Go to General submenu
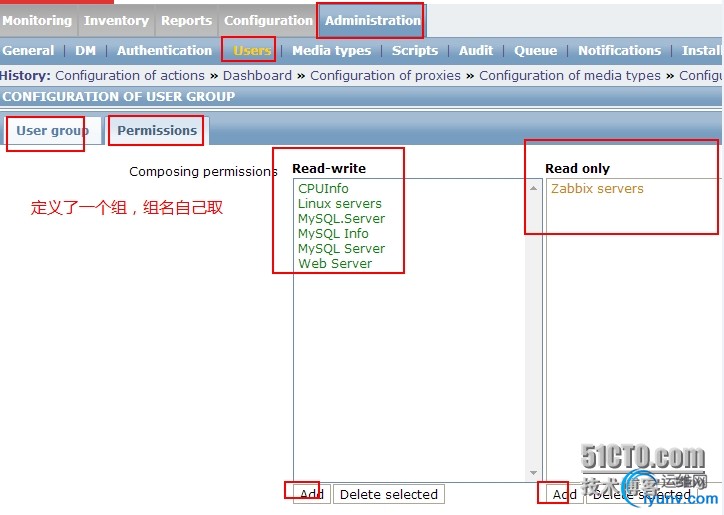Screen dimensions: 724x515 pos(28,50)
